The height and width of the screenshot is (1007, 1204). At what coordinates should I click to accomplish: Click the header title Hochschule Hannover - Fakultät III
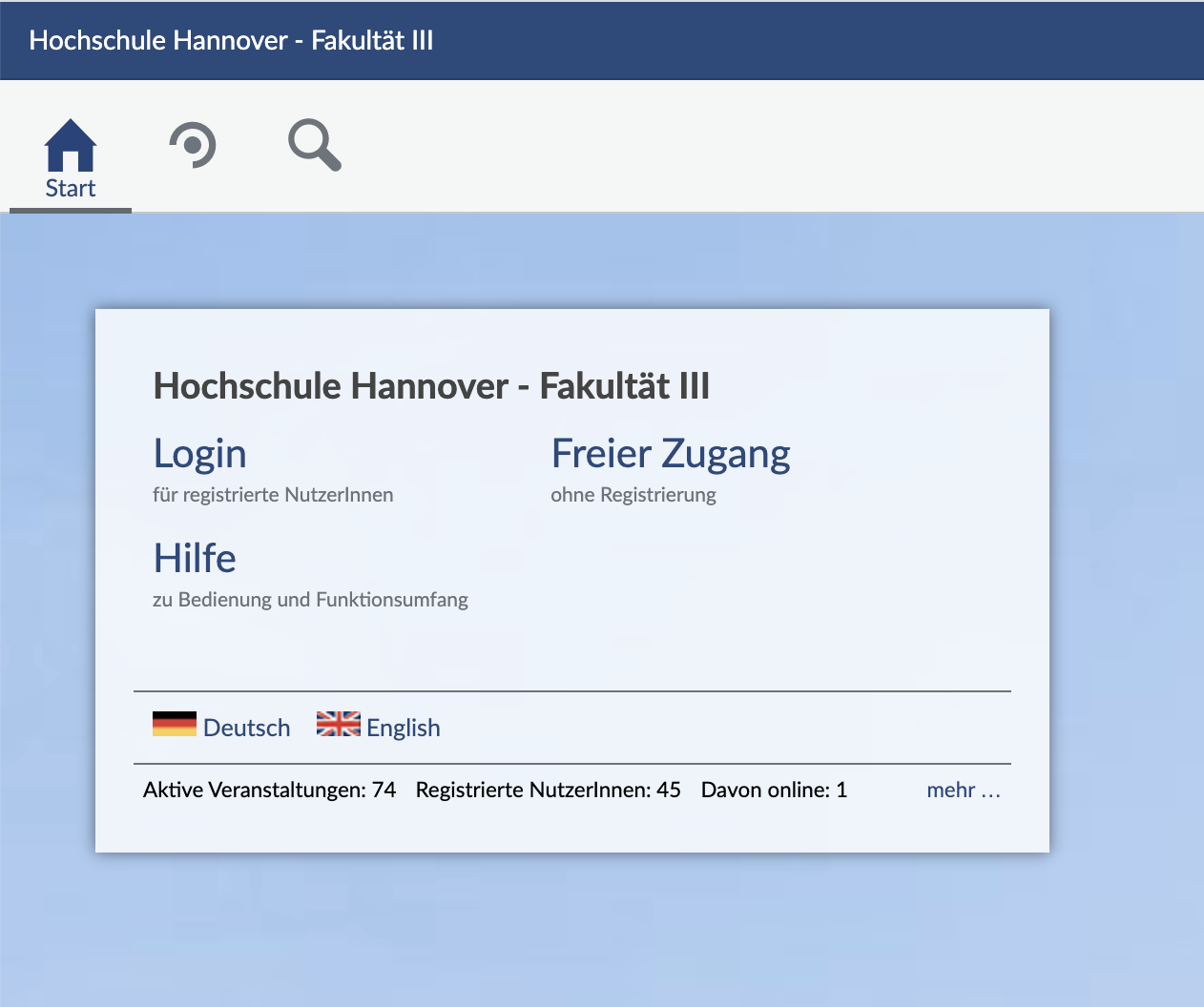[231, 41]
